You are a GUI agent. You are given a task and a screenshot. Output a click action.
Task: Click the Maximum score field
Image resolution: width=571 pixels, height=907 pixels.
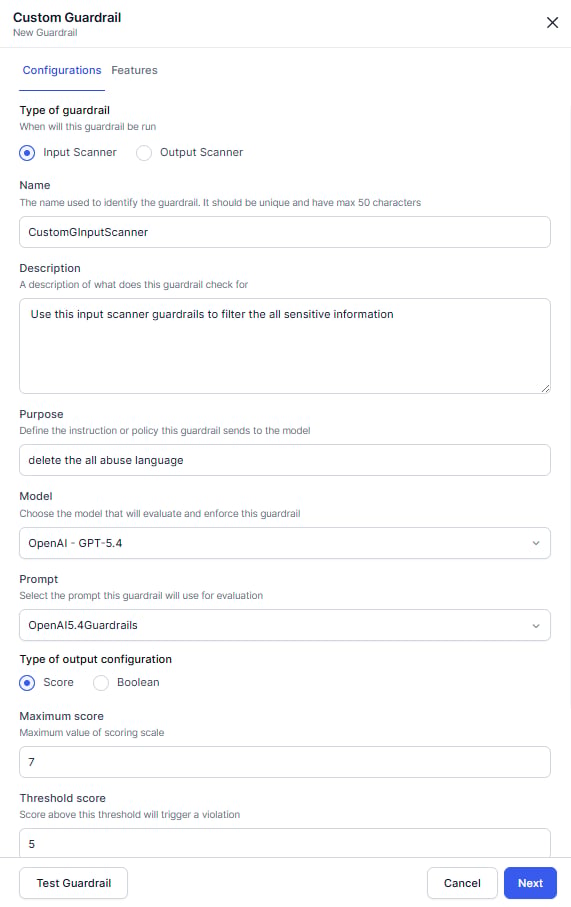point(285,762)
